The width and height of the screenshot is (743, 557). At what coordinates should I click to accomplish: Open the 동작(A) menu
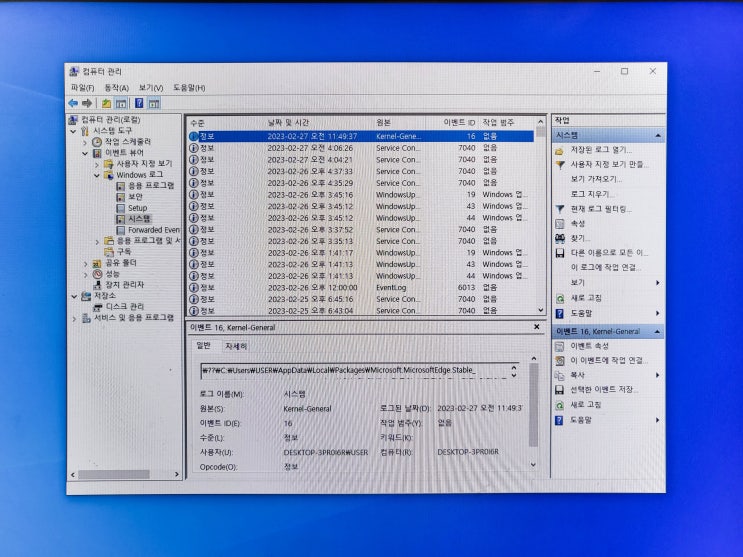point(117,88)
